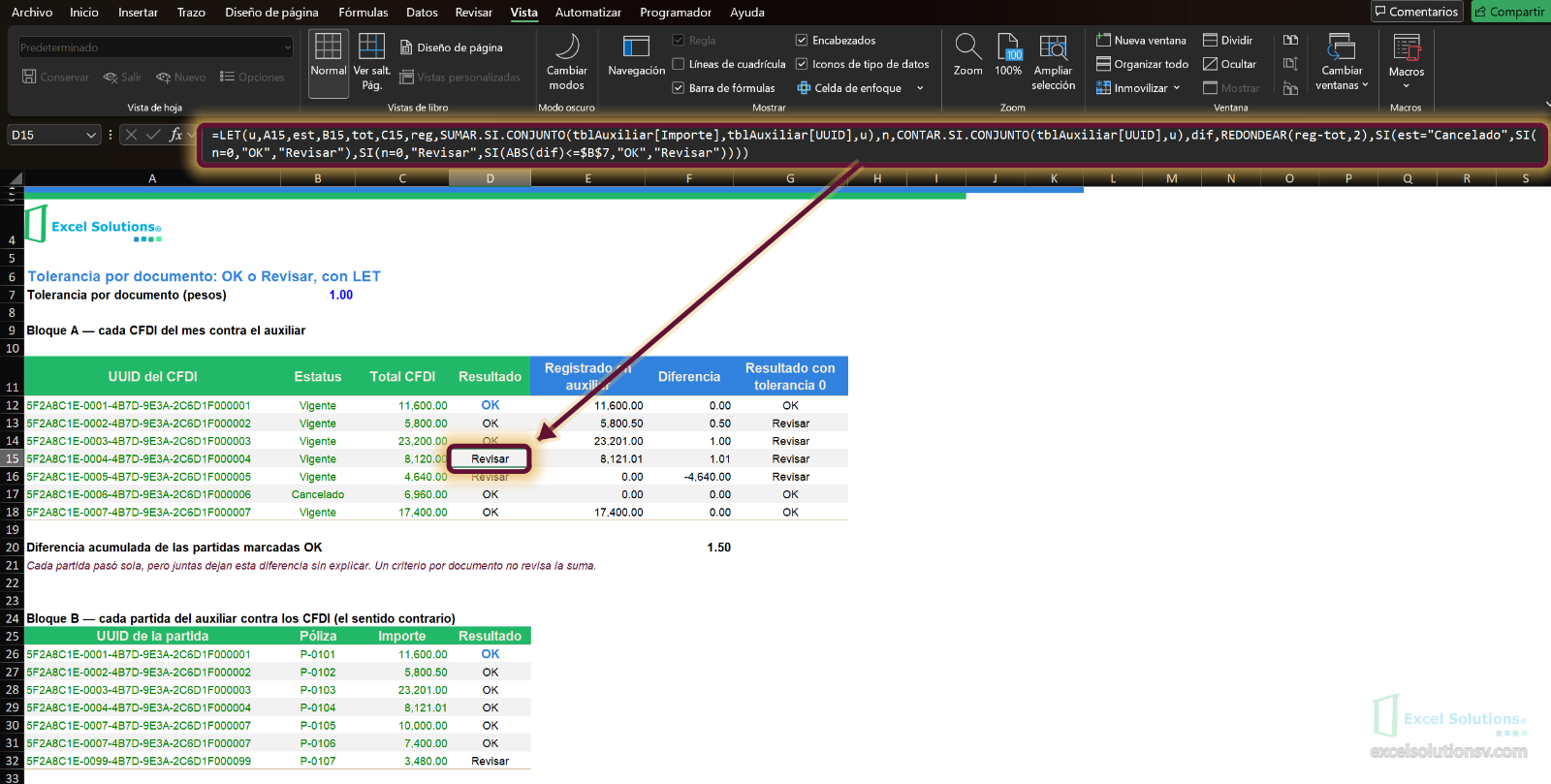This screenshot has height=784, width=1551.
Task: Hide the window with Ocultar
Action: coord(1229,64)
